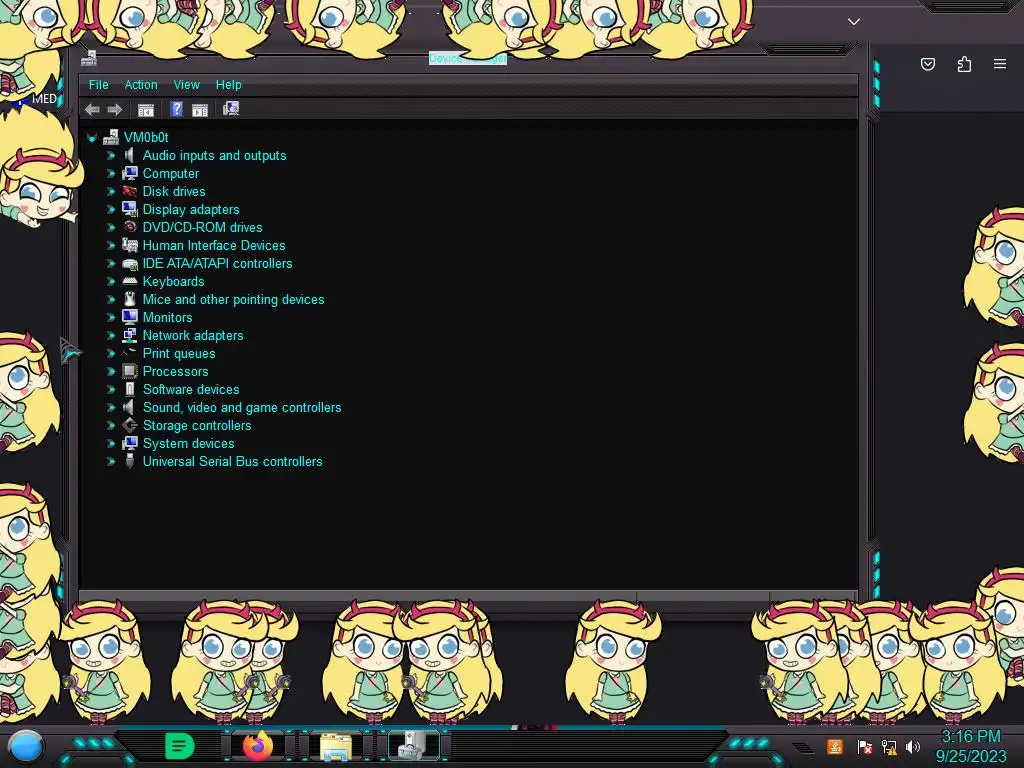Expand the Audio inputs and outputs node
Image resolution: width=1024 pixels, height=768 pixels.
(x=110, y=155)
